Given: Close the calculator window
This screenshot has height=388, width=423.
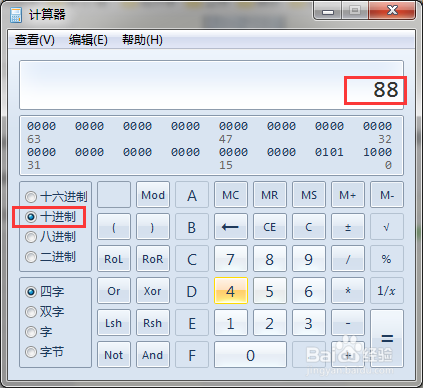Looking at the screenshot, I should 392,11.
